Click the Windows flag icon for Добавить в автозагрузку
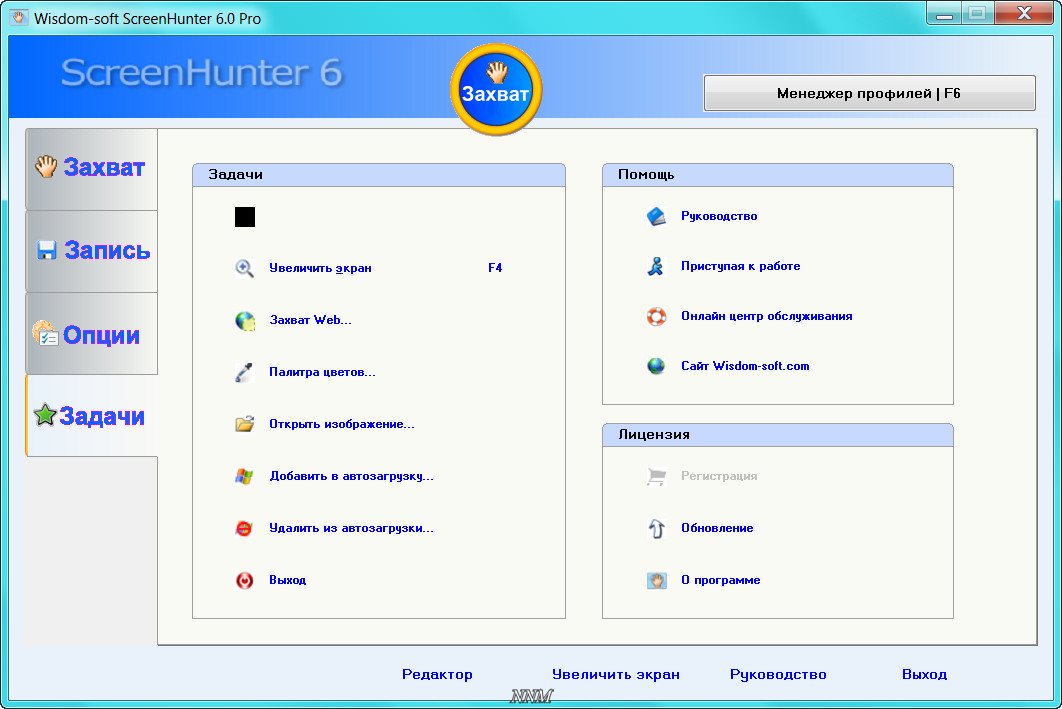The width and height of the screenshot is (1062, 709). tap(244, 476)
